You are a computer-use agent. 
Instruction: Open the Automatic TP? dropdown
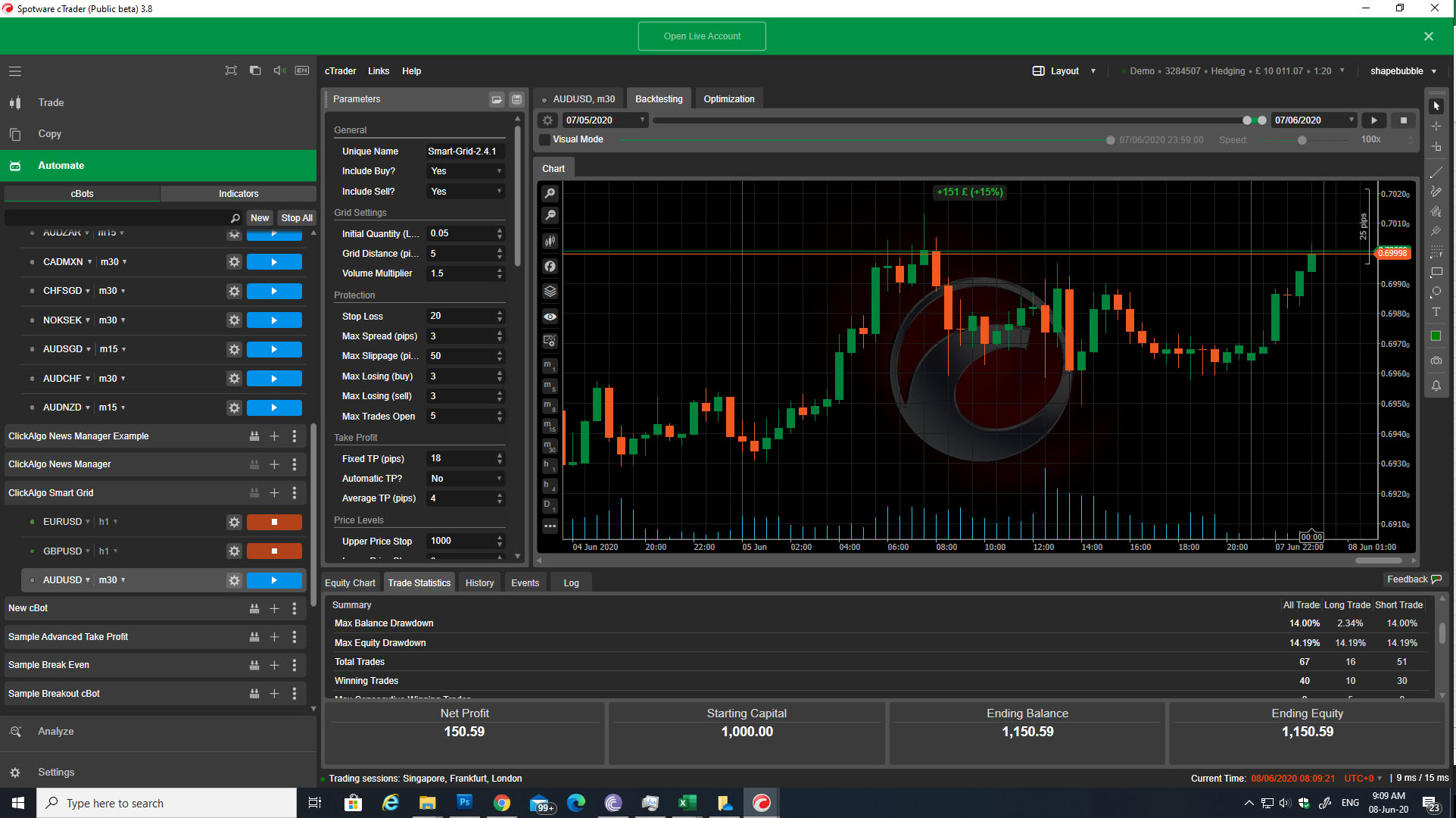pyautogui.click(x=466, y=479)
